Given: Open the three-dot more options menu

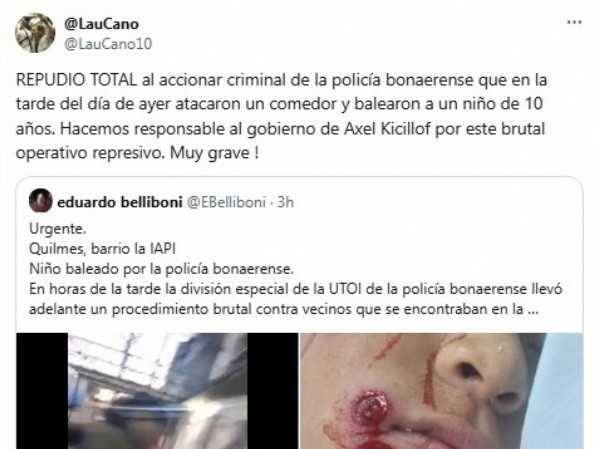Looking at the screenshot, I should (574, 22).
